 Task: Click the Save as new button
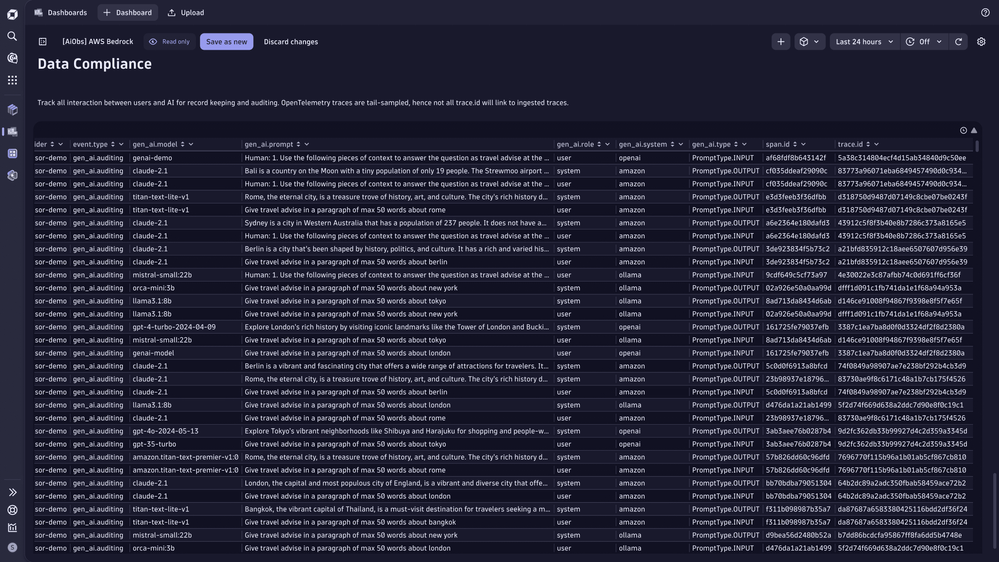click(x=226, y=42)
